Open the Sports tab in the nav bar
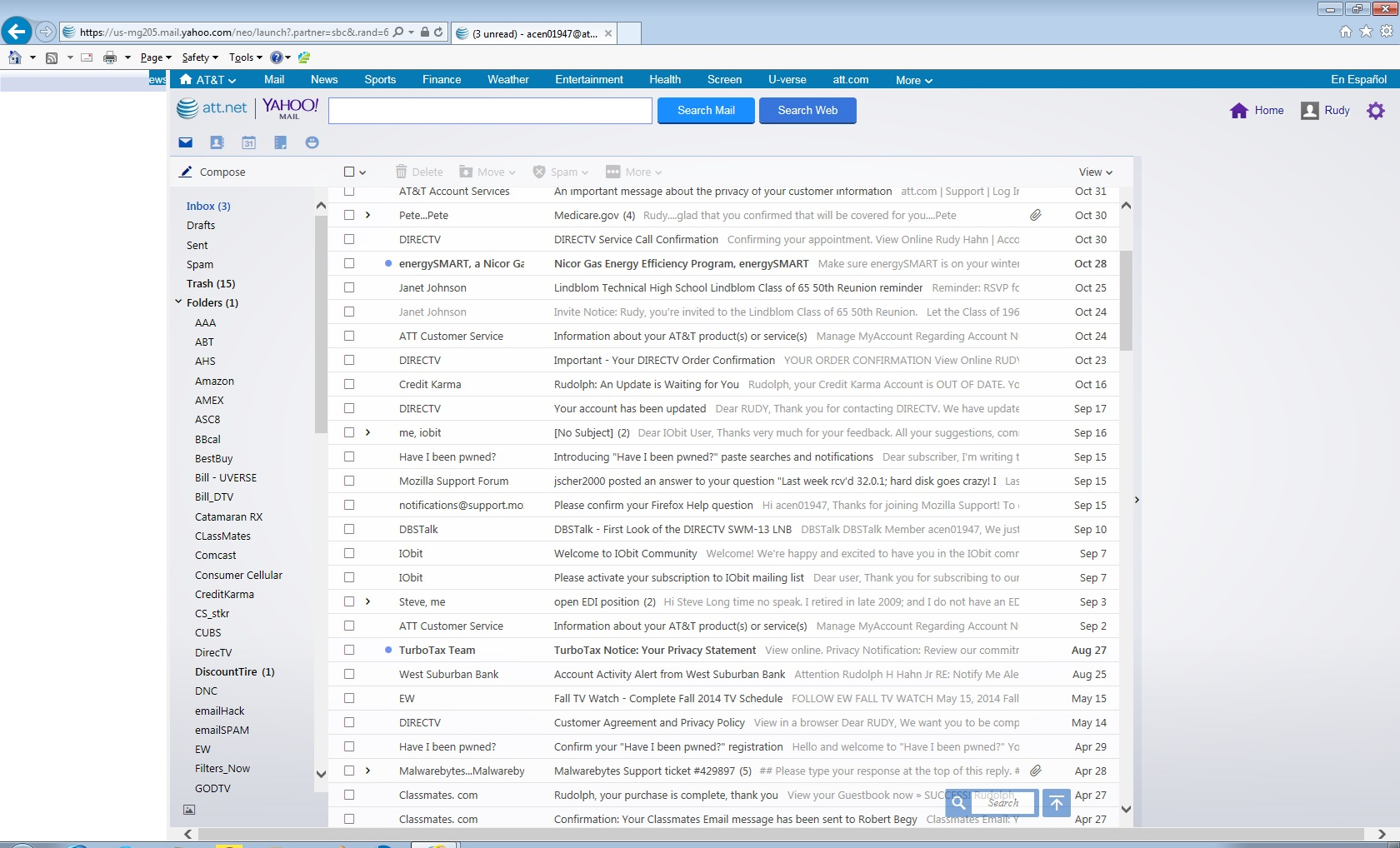 click(380, 79)
